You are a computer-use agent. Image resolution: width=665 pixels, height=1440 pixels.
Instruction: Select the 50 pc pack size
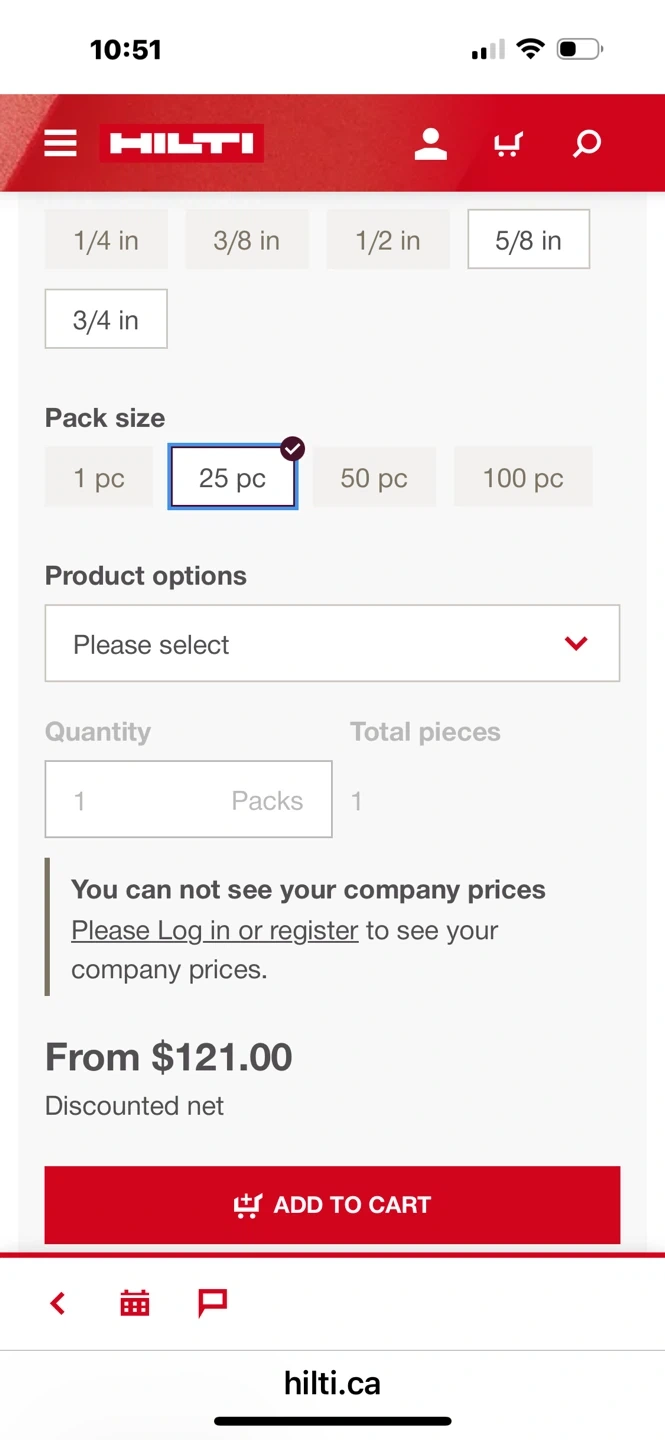coord(374,478)
